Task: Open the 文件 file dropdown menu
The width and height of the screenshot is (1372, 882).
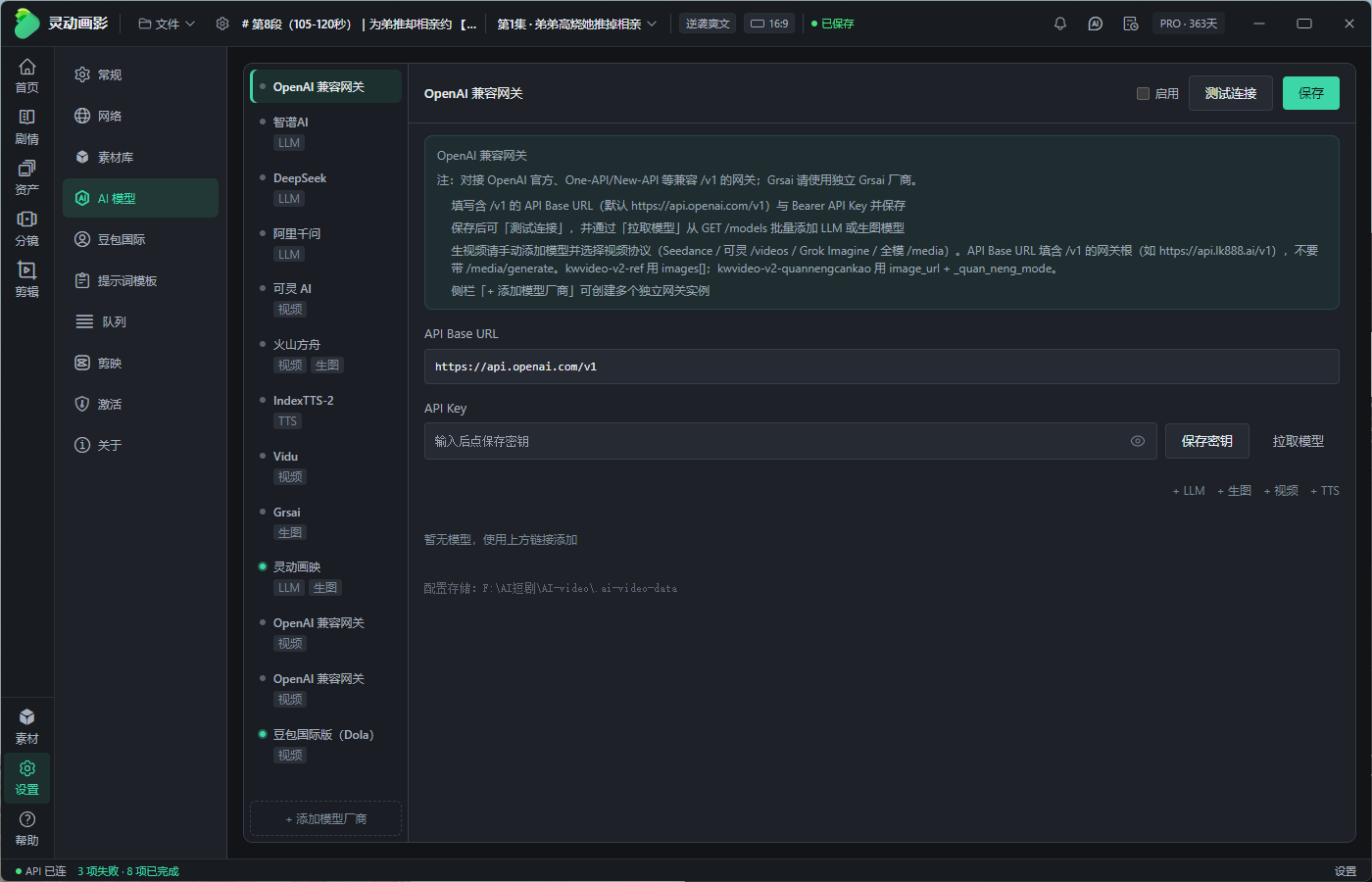Action: [x=167, y=24]
